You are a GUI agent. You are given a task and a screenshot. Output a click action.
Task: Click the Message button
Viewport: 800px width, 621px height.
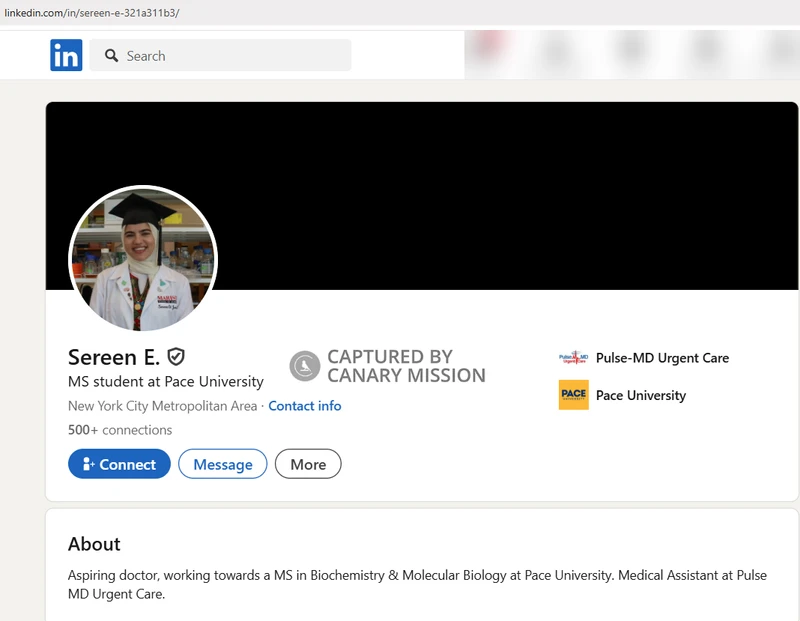coord(222,464)
